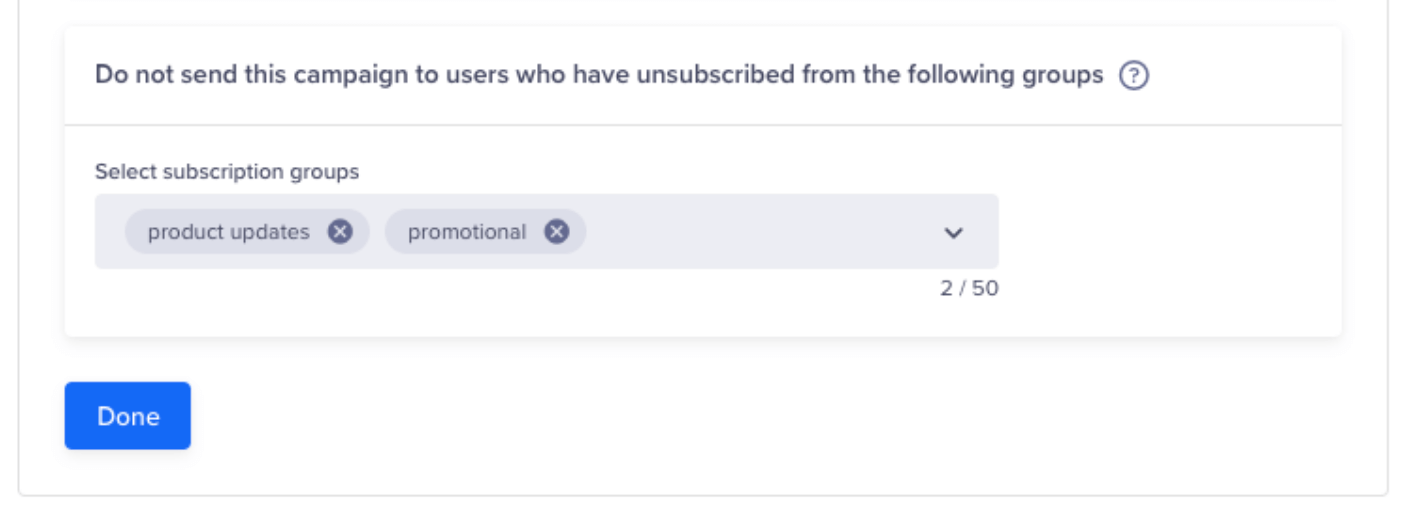The image size is (1426, 514).
Task: Click the "Select subscription groups" field label
Action: [227, 172]
